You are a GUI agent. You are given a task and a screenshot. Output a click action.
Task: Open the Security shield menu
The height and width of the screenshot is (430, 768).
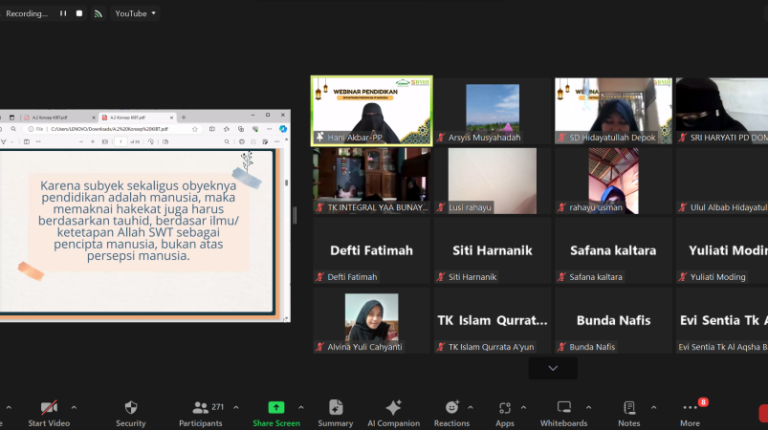[131, 414]
